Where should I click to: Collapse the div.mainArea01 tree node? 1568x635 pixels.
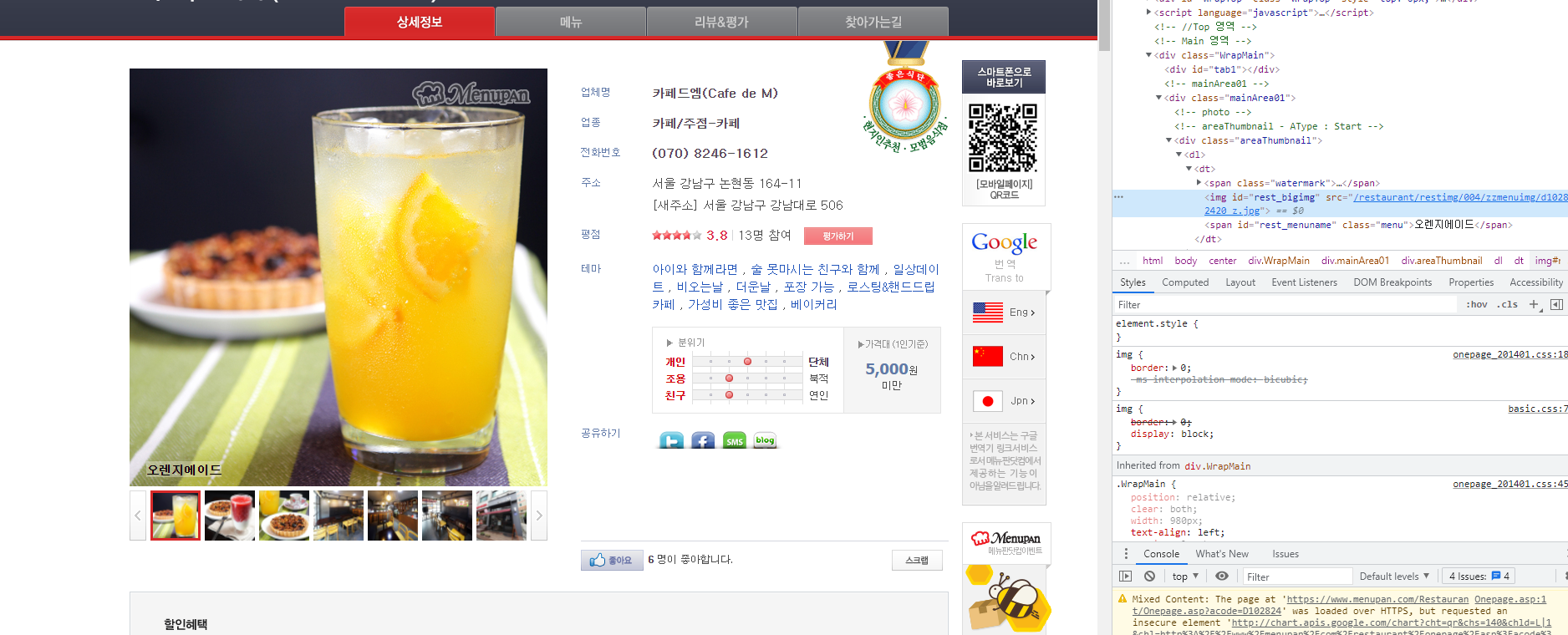[1159, 98]
